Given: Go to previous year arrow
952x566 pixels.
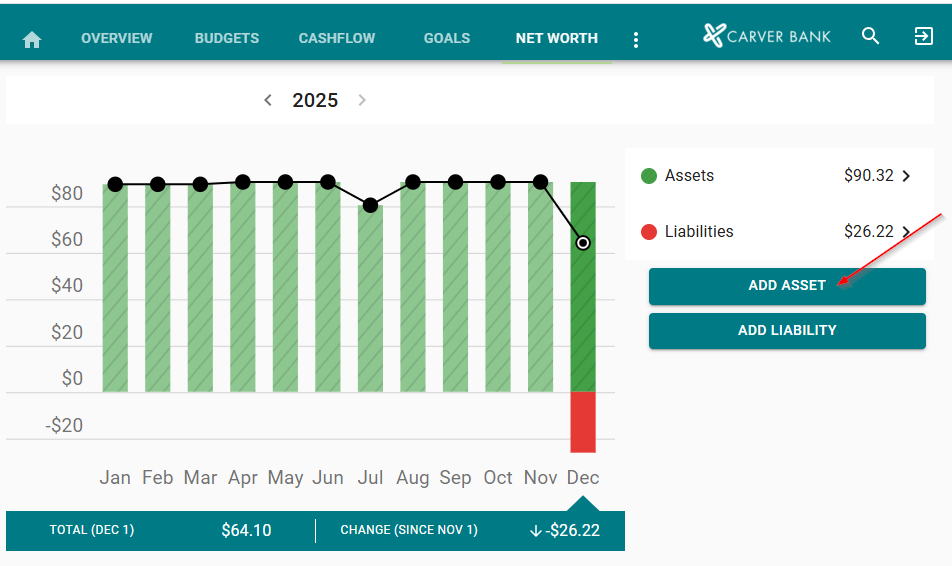Looking at the screenshot, I should tap(268, 100).
